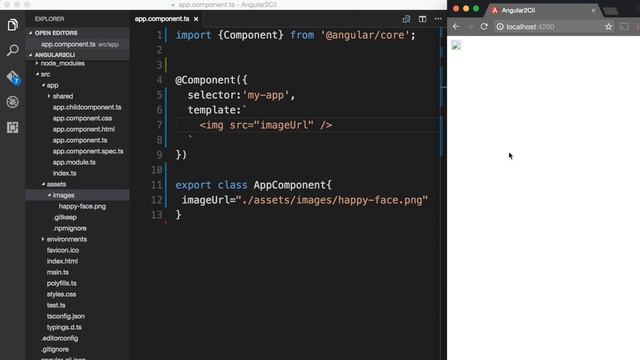Open test.ts in the file tree

coord(56,305)
